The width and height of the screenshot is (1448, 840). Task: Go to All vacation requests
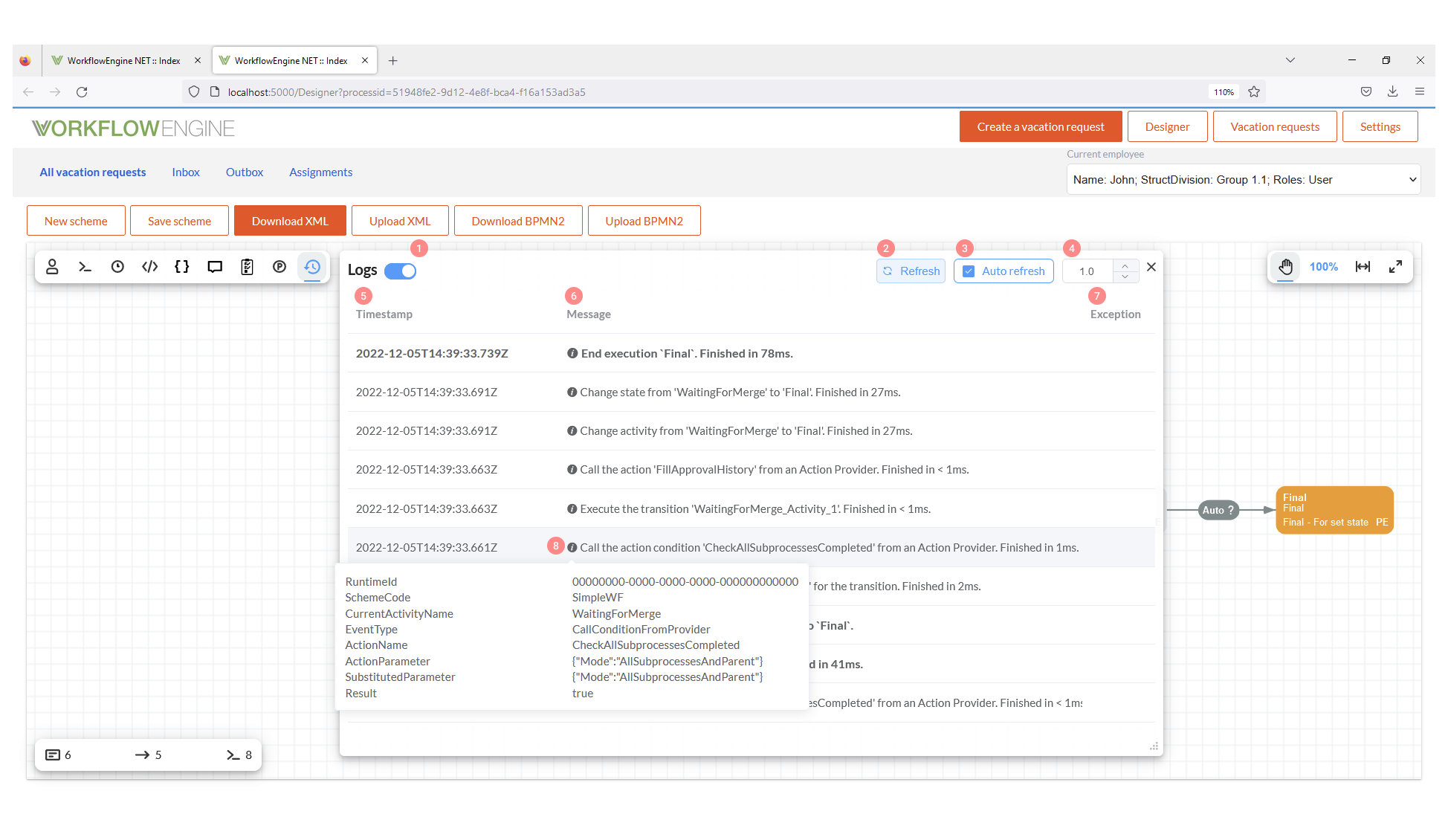pos(93,172)
